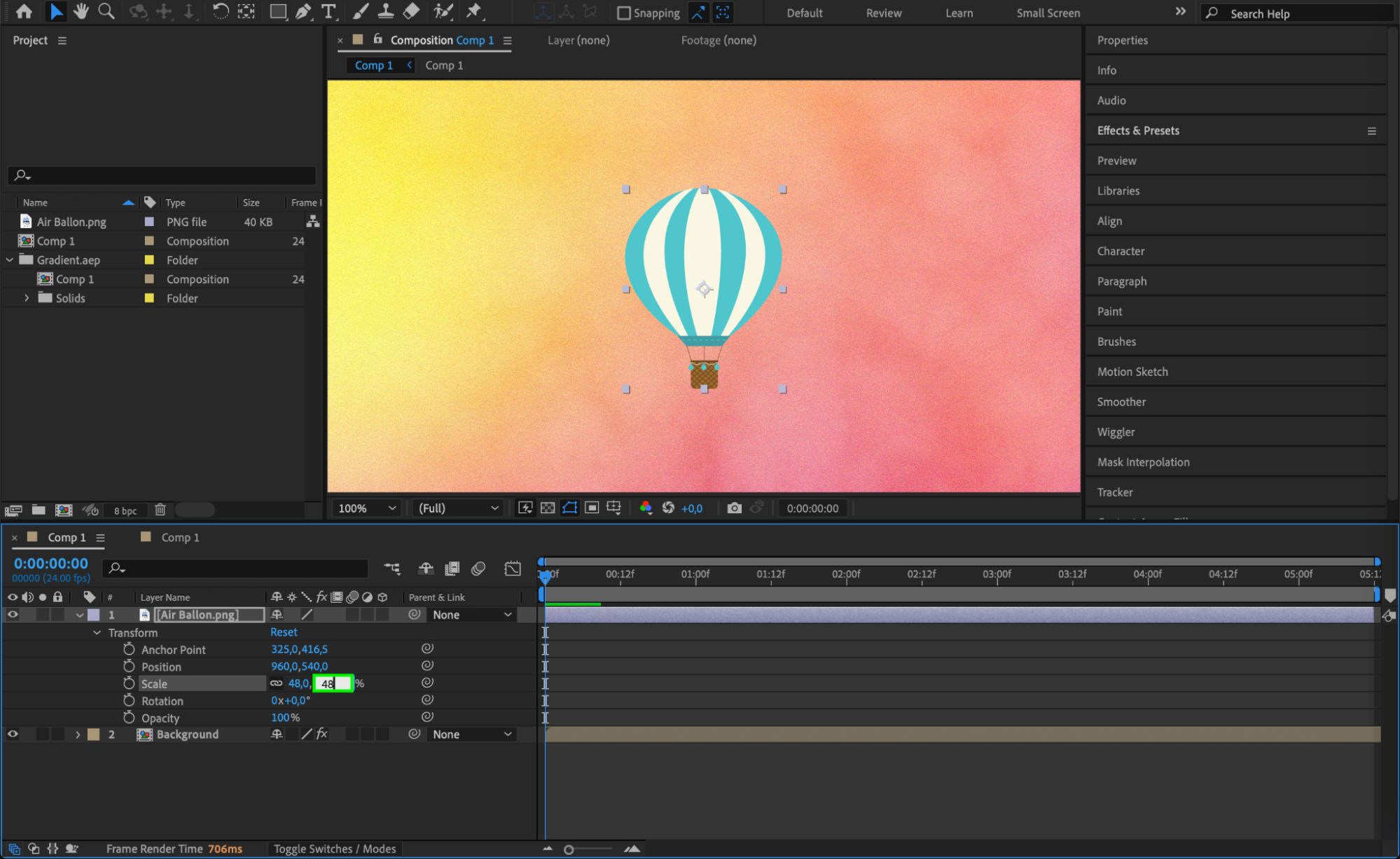
Task: Click Reset next to Transform
Action: tap(284, 632)
